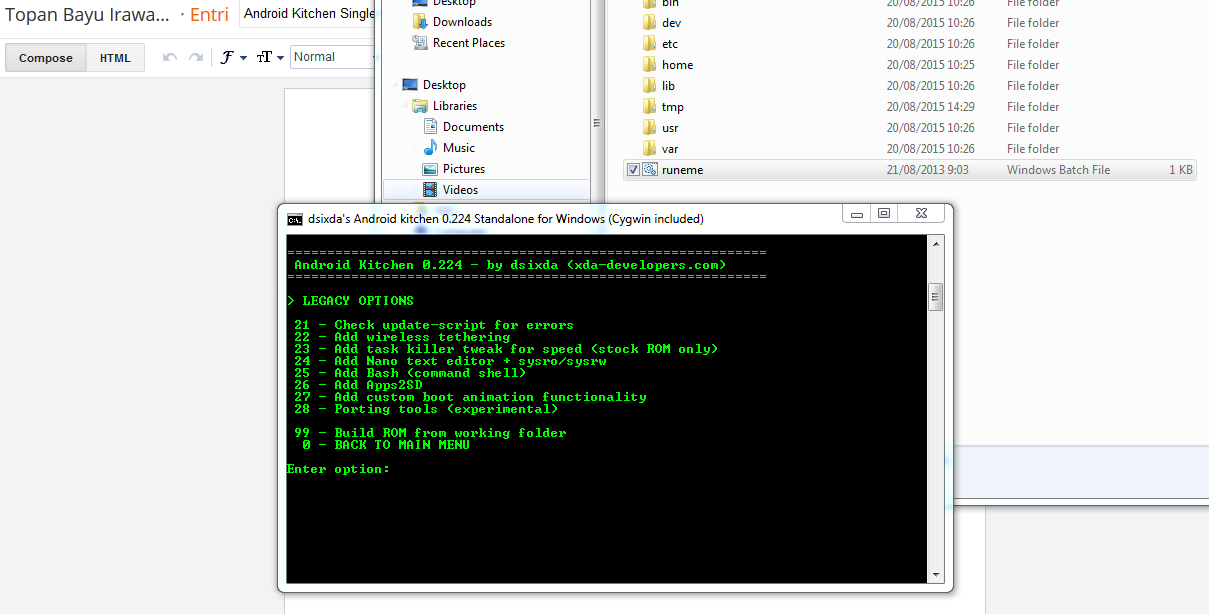Click option 24 Add Nano text editor line
This screenshot has width=1209, height=614.
point(450,361)
